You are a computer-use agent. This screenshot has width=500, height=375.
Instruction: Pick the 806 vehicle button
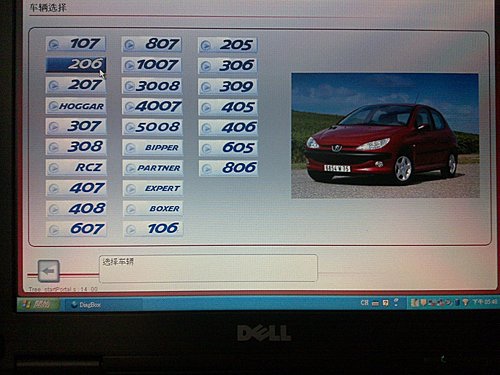pyautogui.click(x=229, y=168)
